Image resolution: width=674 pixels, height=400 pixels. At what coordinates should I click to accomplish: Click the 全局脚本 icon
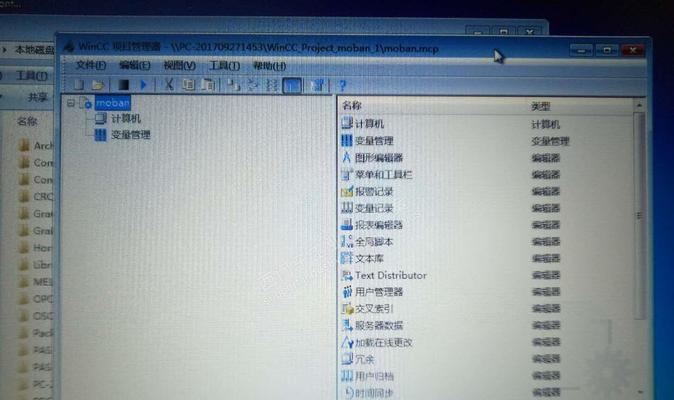pyautogui.click(x=346, y=241)
